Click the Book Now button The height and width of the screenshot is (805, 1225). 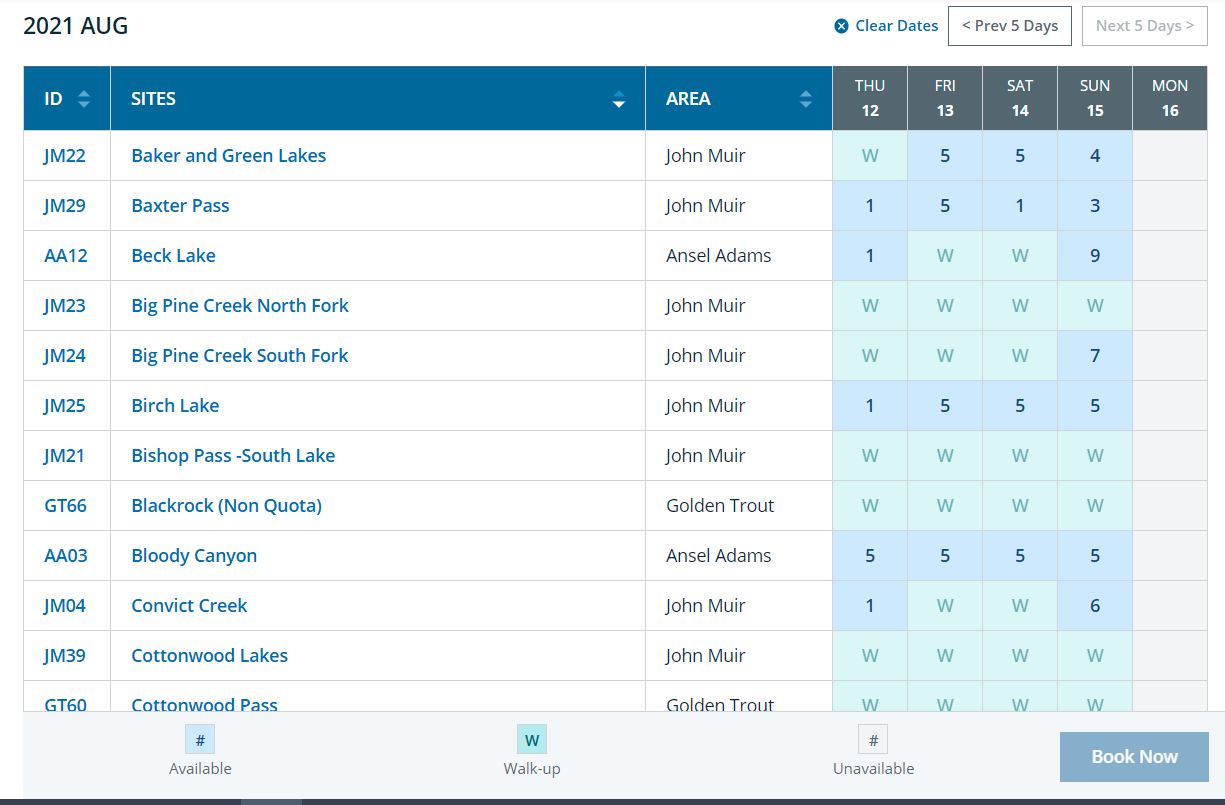(x=1134, y=757)
